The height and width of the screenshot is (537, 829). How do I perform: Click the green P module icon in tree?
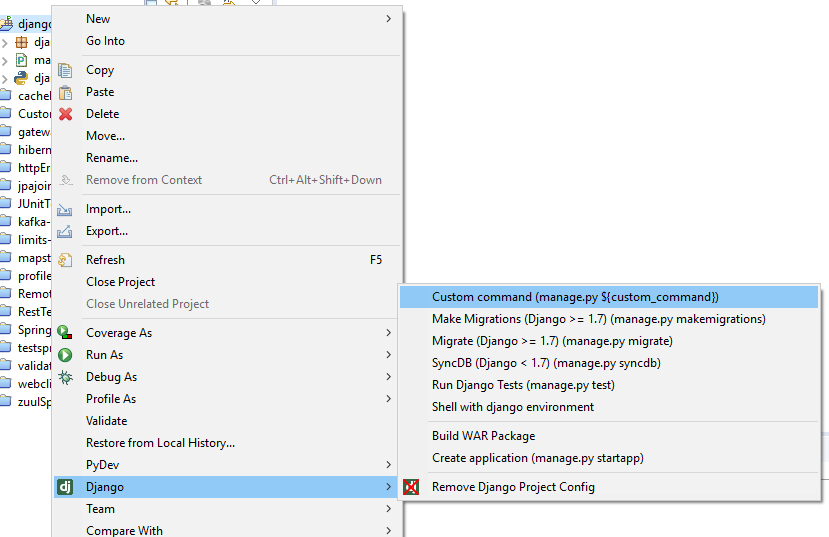click(21, 60)
